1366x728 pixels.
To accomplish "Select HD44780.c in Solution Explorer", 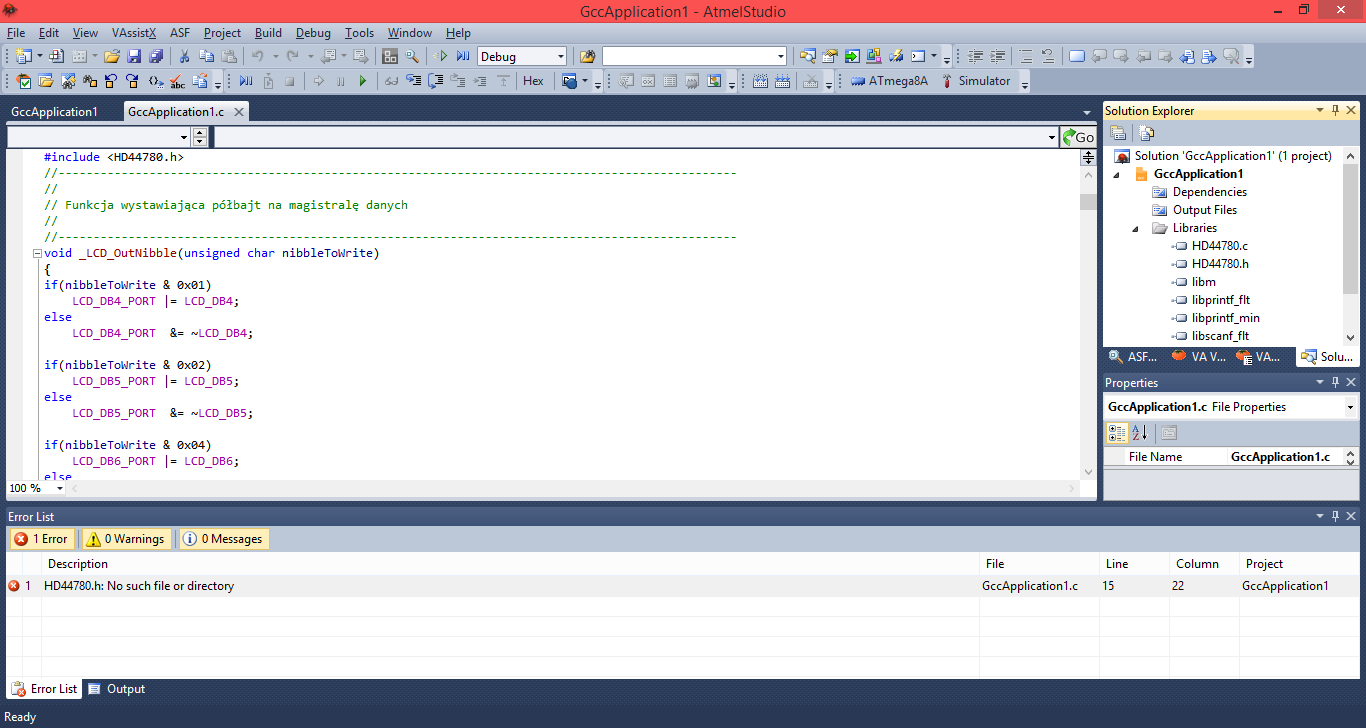I will [x=1220, y=246].
